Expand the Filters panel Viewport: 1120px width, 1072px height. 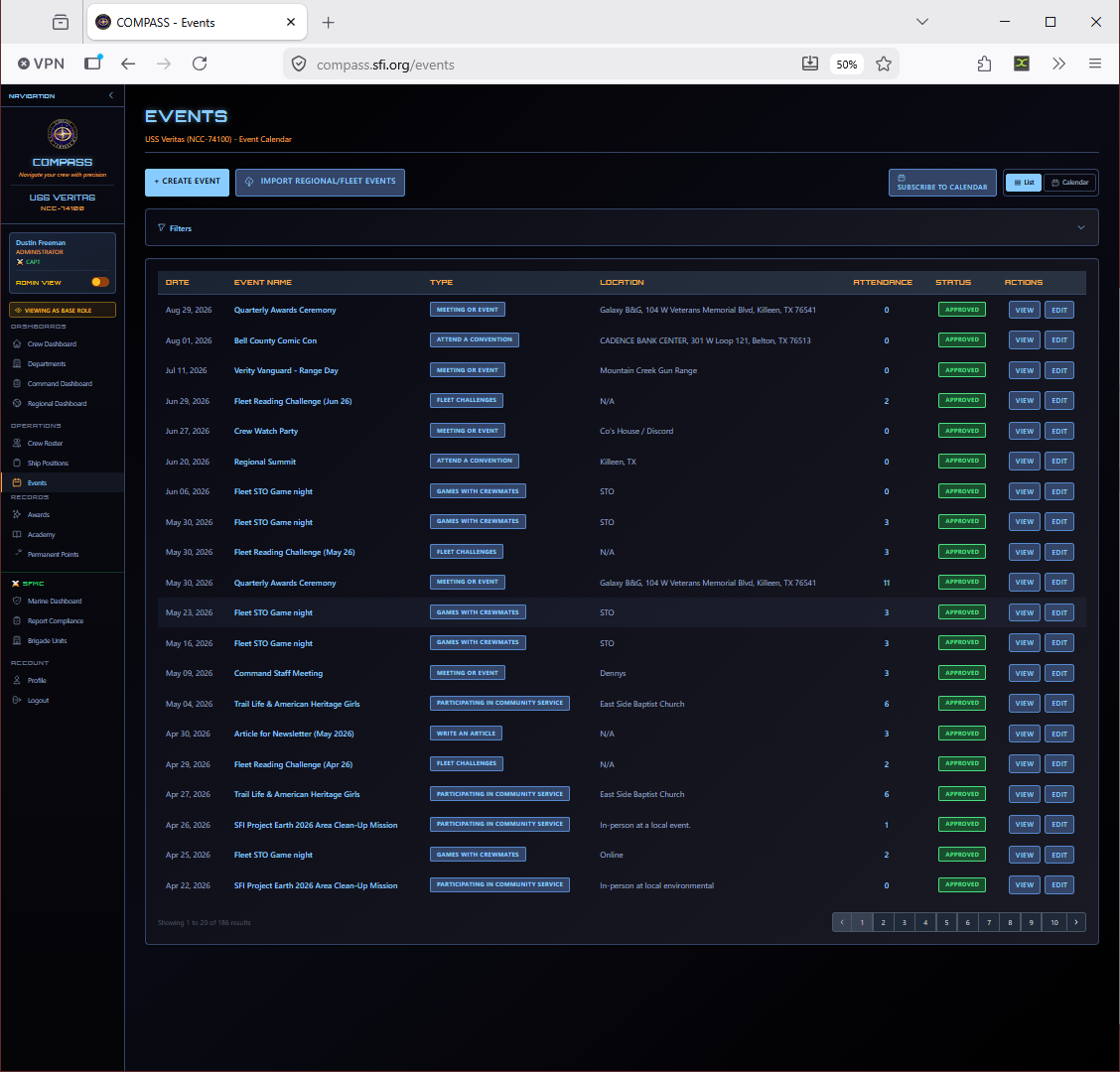click(622, 228)
